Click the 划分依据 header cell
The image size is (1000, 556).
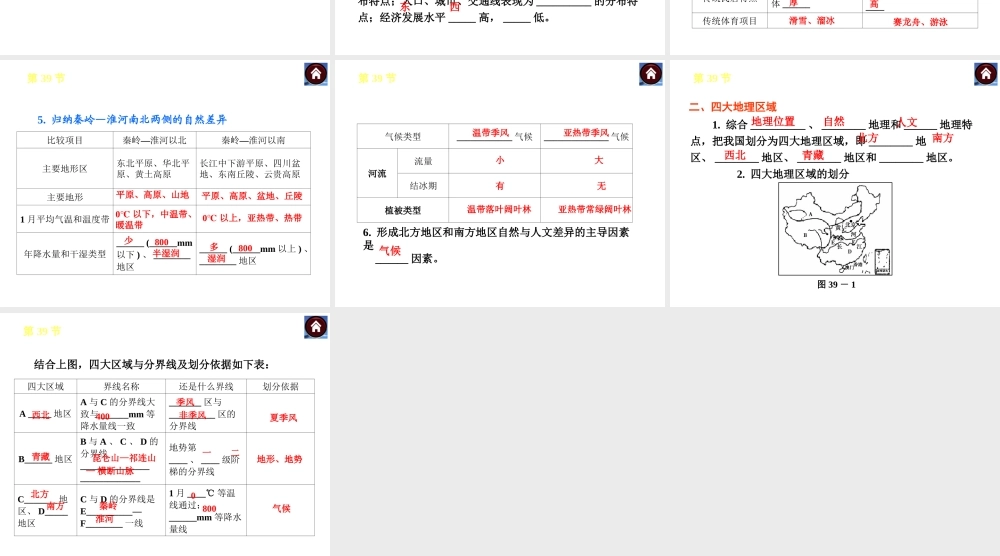[x=281, y=386]
